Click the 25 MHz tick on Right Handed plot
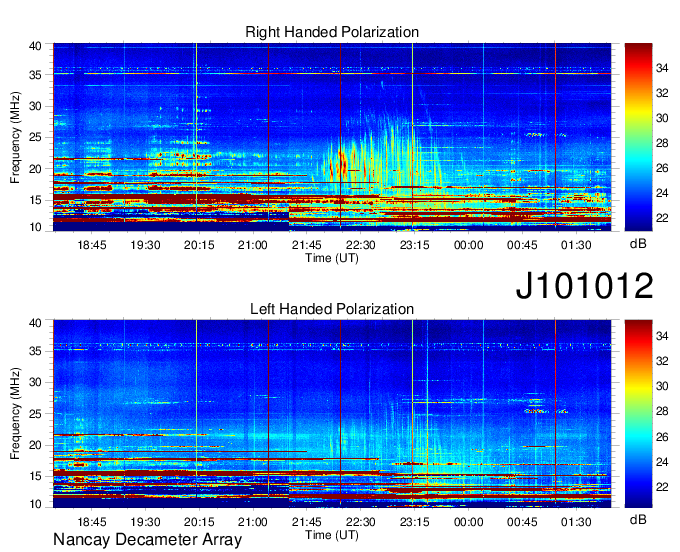 [35, 137]
